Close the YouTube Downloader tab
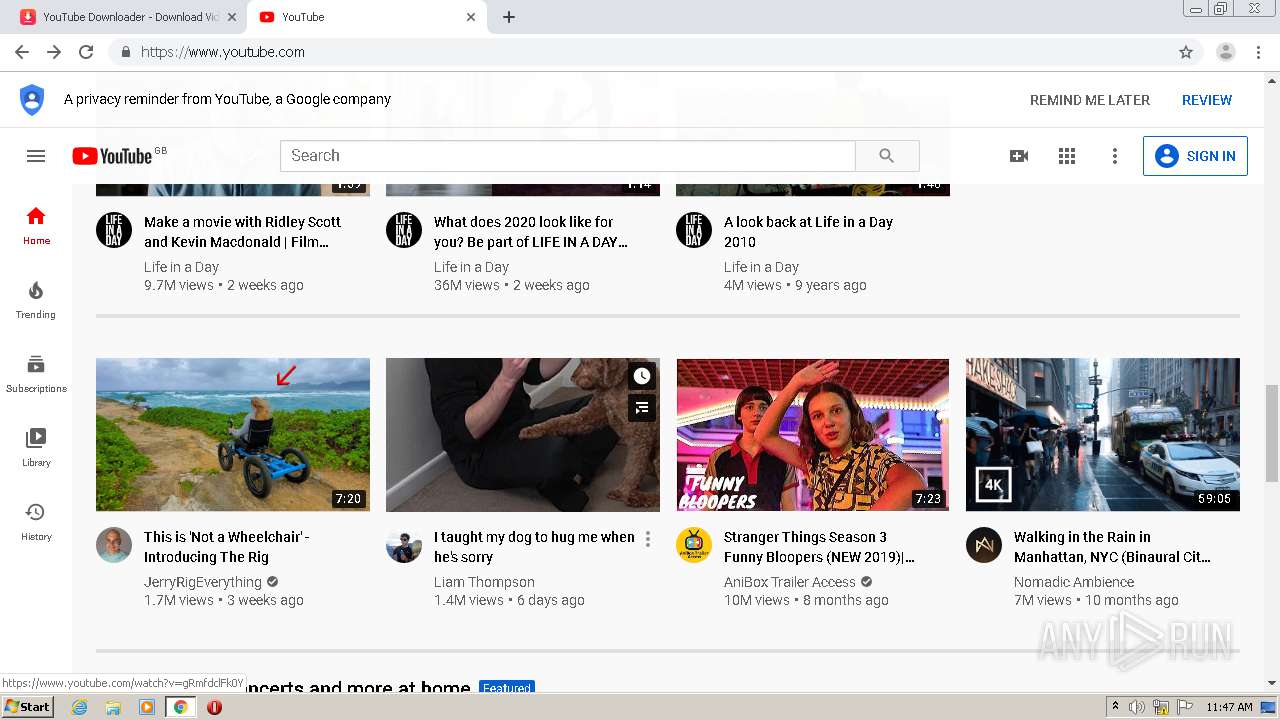This screenshot has width=1280, height=720. pyautogui.click(x=232, y=17)
